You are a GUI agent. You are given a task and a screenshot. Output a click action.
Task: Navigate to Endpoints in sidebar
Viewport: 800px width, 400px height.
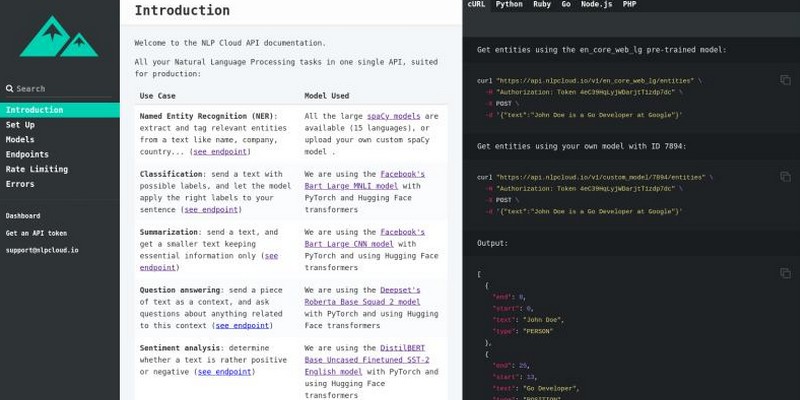pos(27,155)
